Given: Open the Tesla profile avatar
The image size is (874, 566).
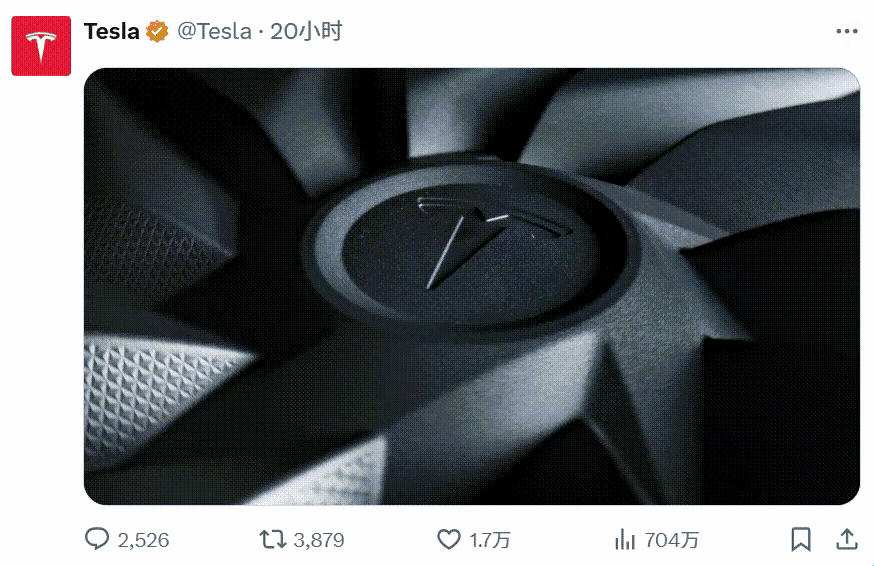Looking at the screenshot, I should pyautogui.click(x=41, y=46).
